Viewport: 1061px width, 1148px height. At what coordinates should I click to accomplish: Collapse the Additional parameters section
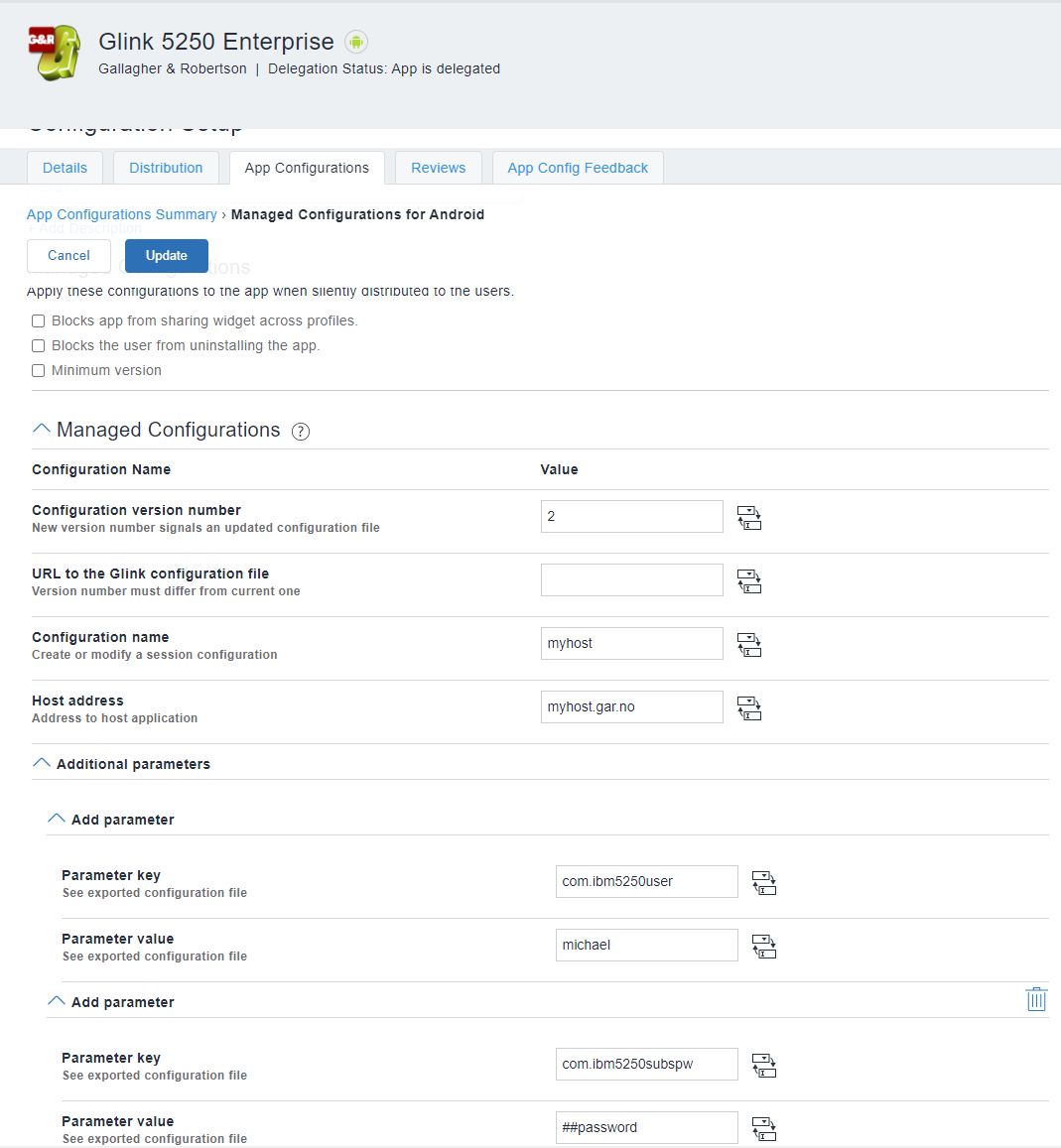pyautogui.click(x=42, y=763)
